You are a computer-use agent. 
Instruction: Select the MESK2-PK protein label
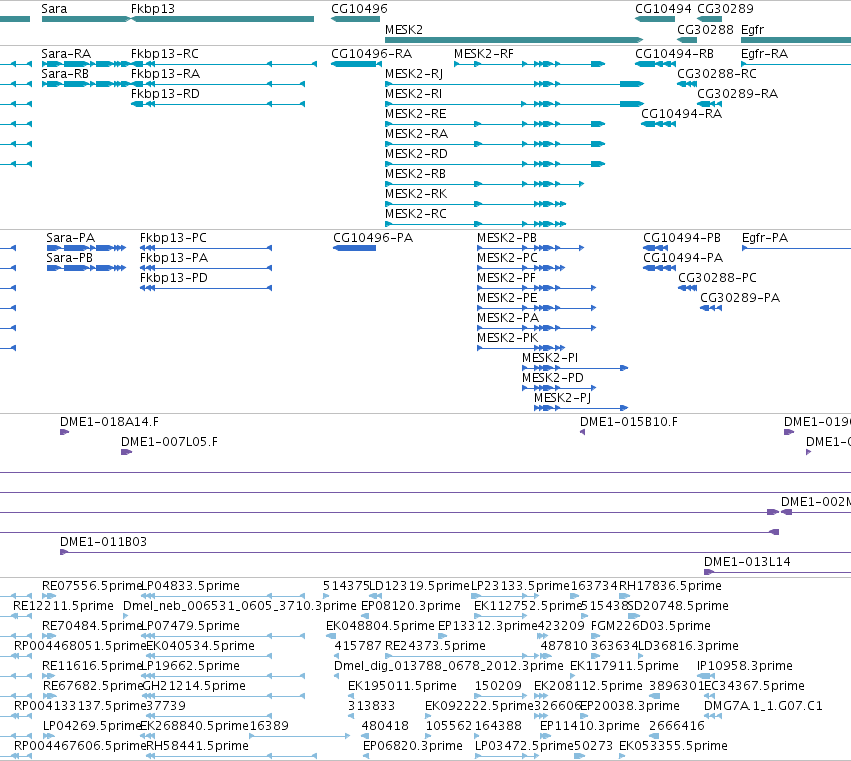click(507, 338)
